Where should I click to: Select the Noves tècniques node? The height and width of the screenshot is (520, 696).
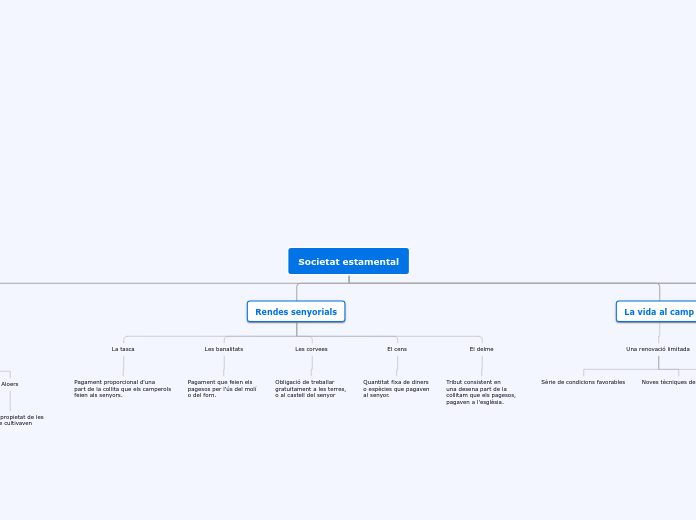click(668, 382)
